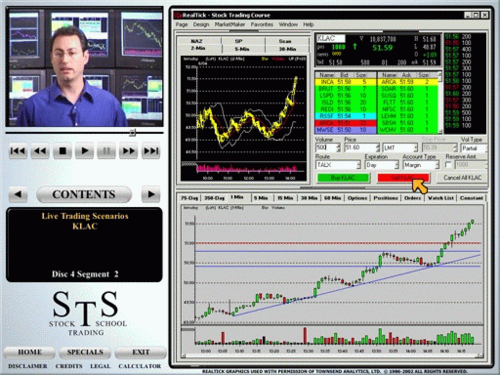Screen dimensions: 500x375
Task: Click the green Buy KLAC button
Action: coord(343,178)
